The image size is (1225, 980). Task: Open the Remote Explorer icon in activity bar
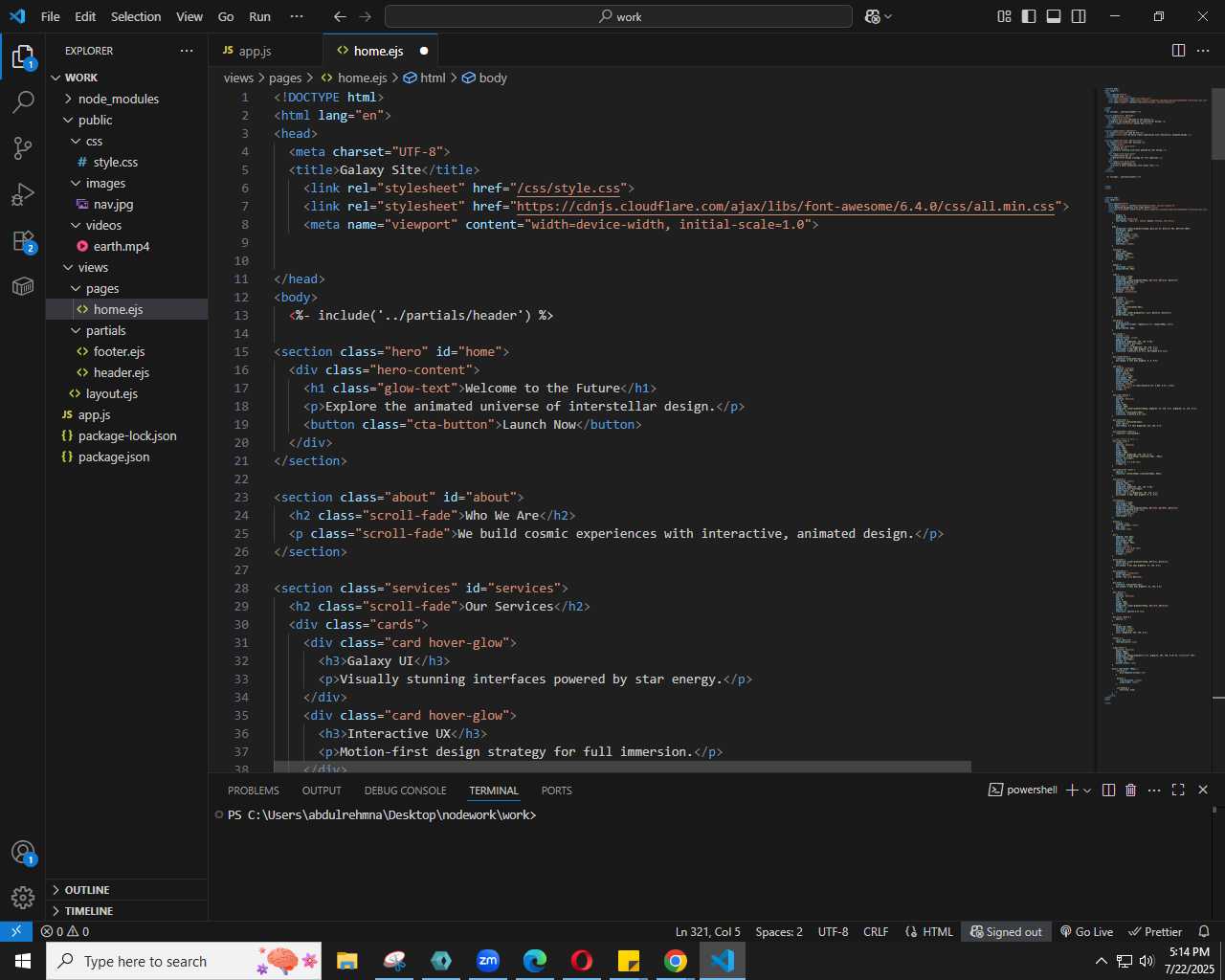pyautogui.click(x=23, y=286)
